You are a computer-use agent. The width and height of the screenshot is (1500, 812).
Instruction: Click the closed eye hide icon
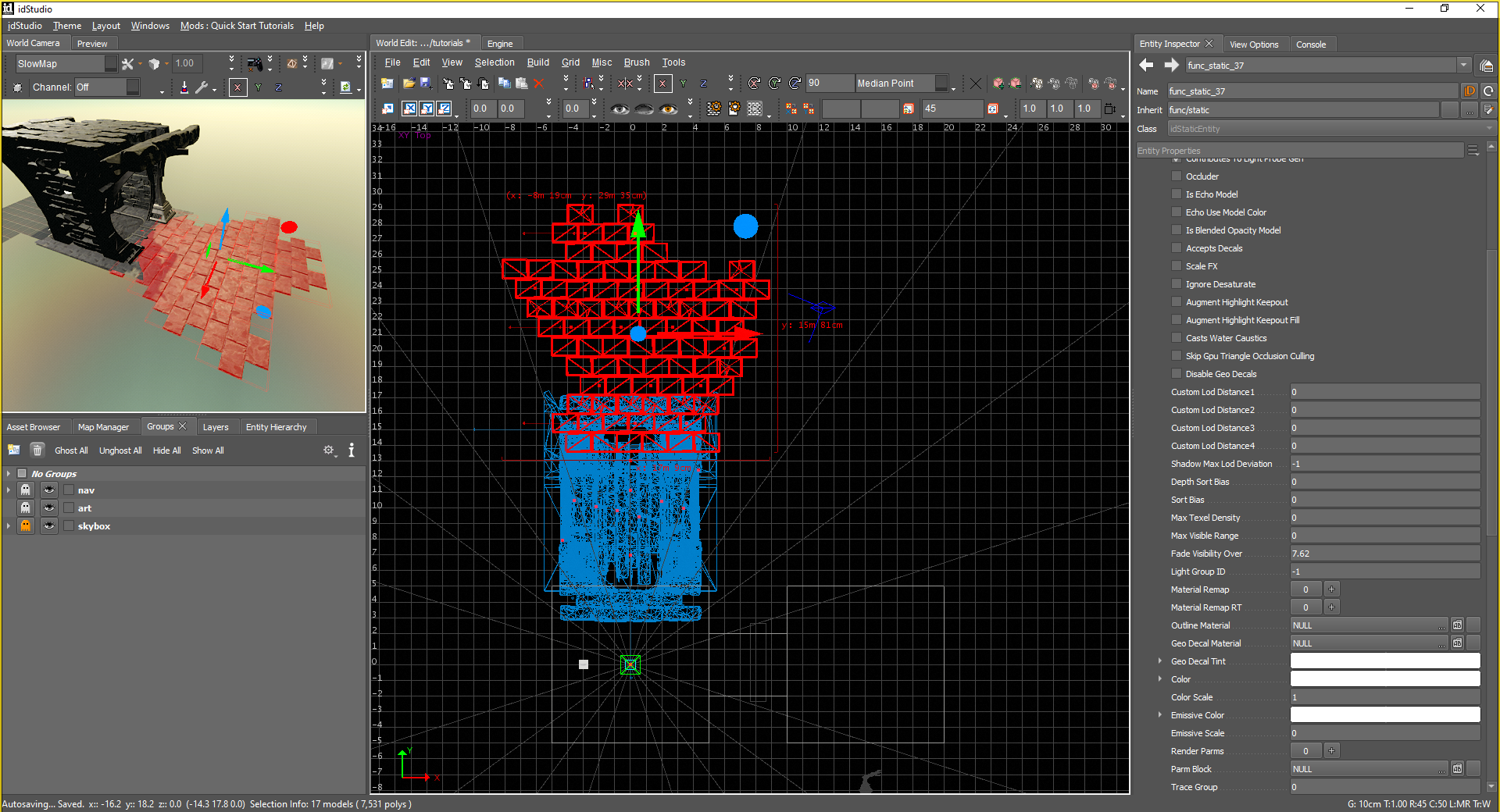click(x=644, y=109)
